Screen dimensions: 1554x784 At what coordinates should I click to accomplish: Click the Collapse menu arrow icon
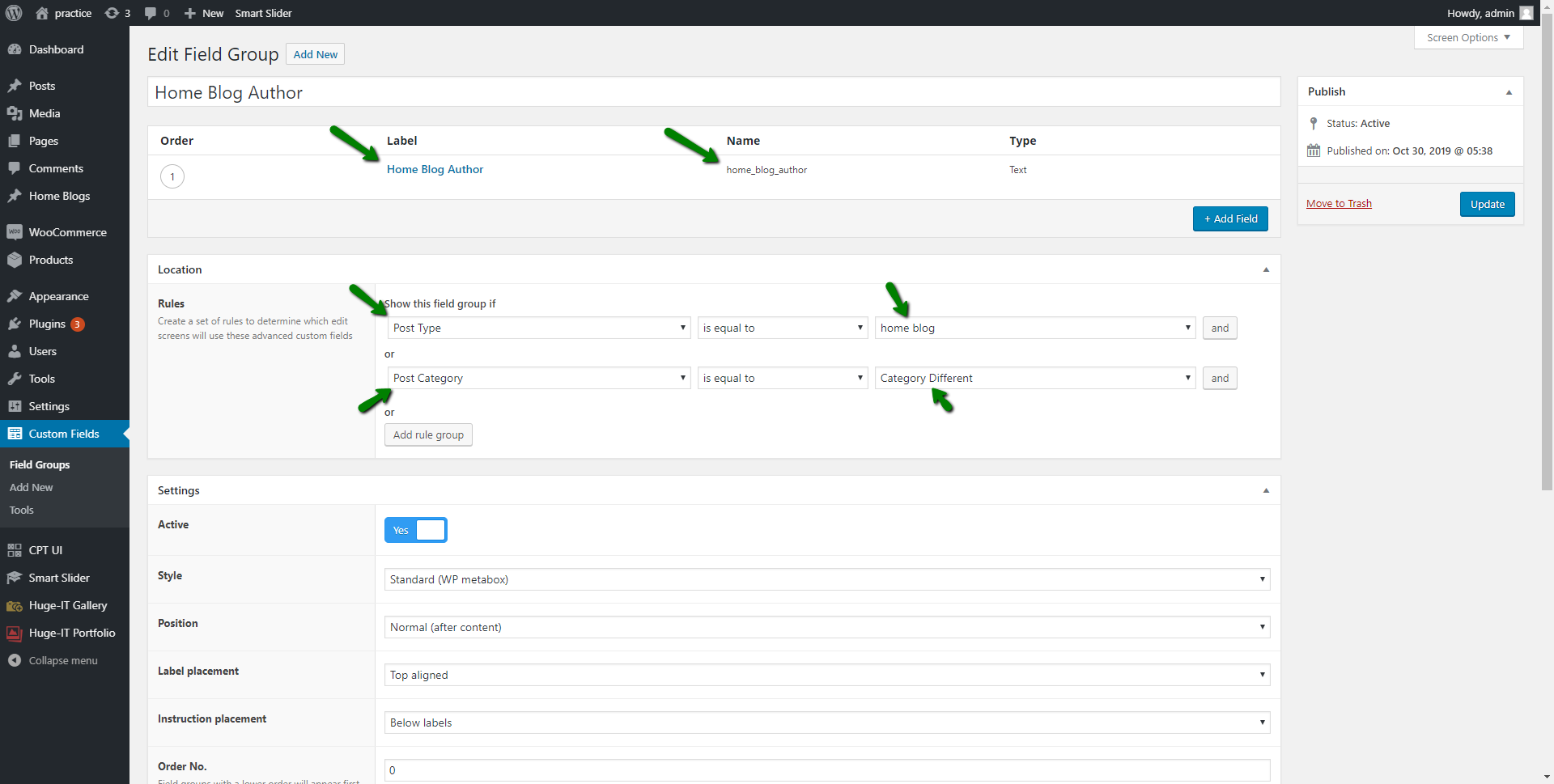[15, 660]
